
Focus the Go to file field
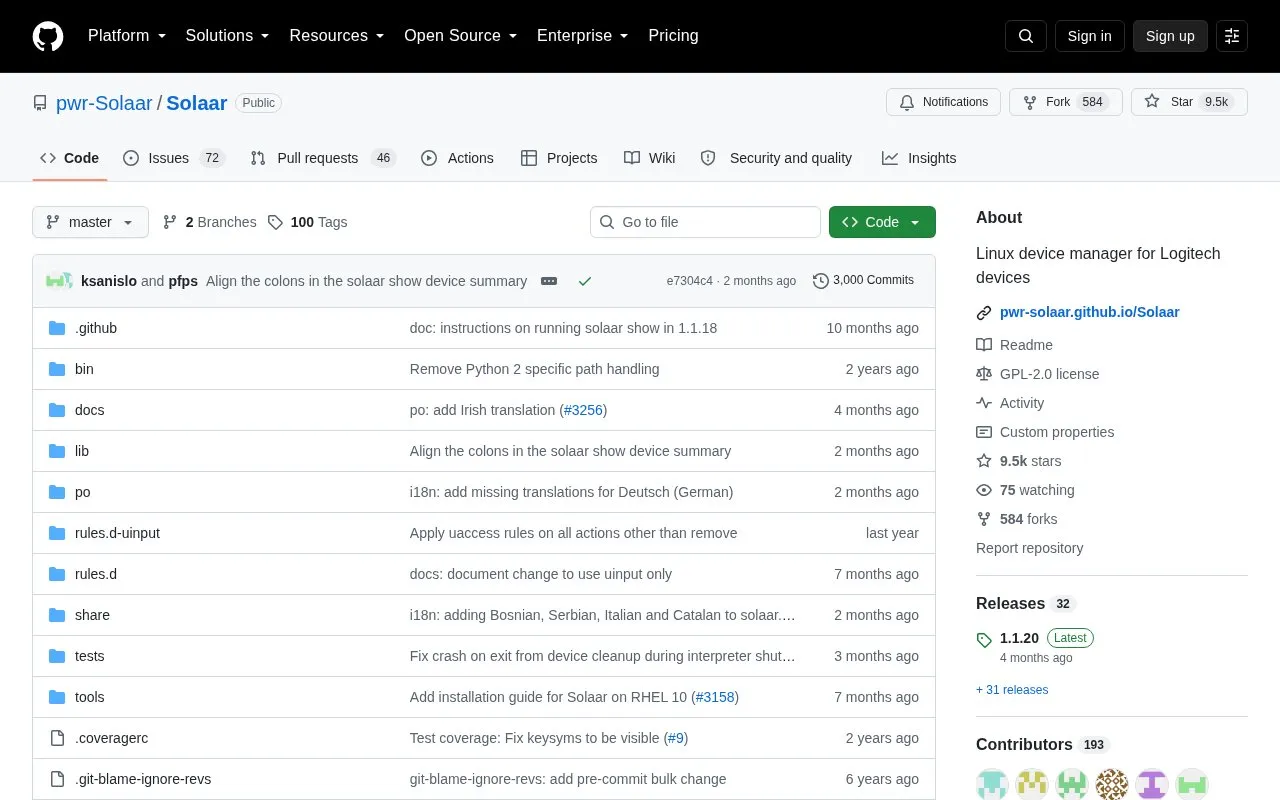(705, 222)
